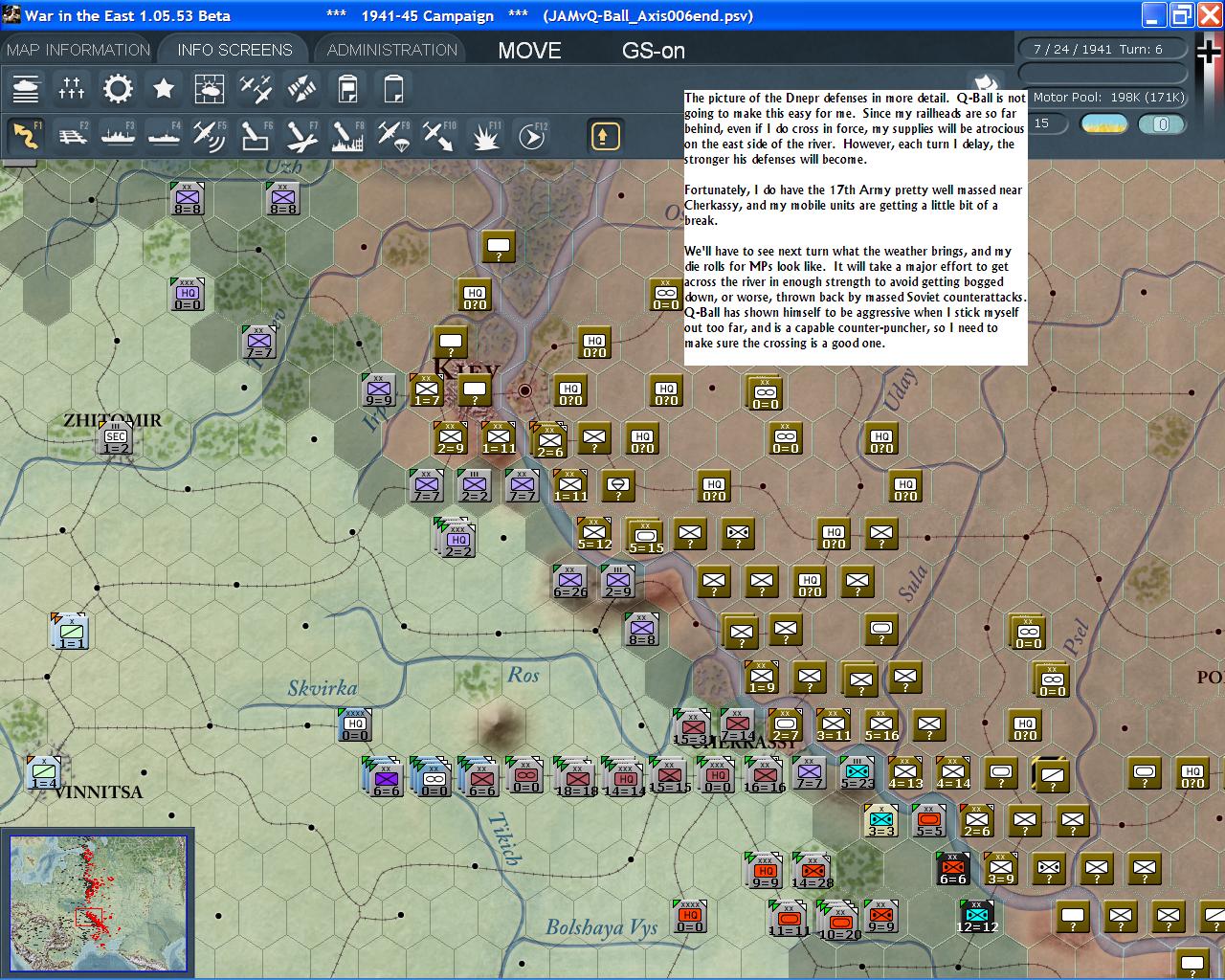This screenshot has height=980, width=1225.
Task: Switch to the ADMINISTRATION tab
Action: click(392, 50)
